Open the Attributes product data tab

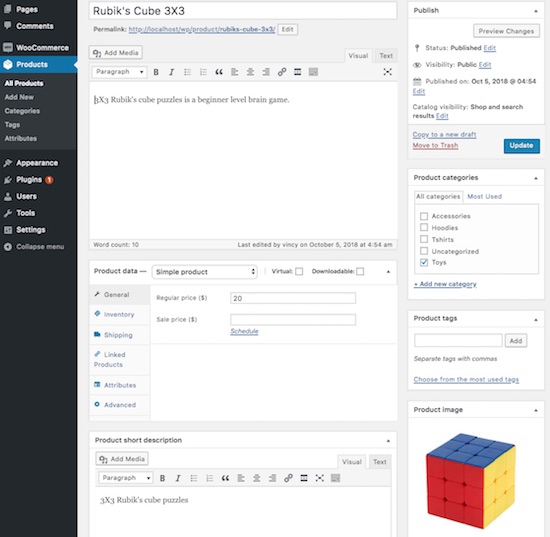(120, 385)
